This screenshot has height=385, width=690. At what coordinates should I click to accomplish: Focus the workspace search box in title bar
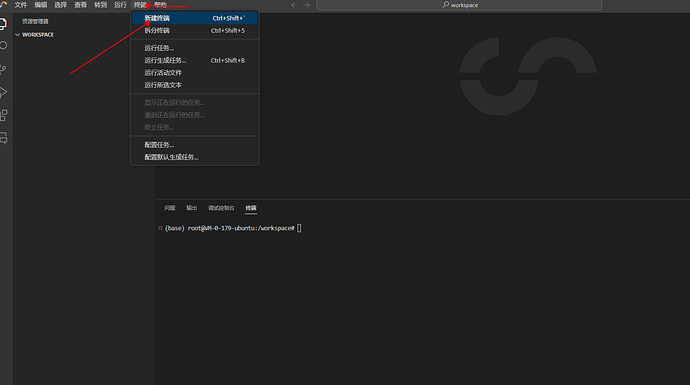(459, 5)
